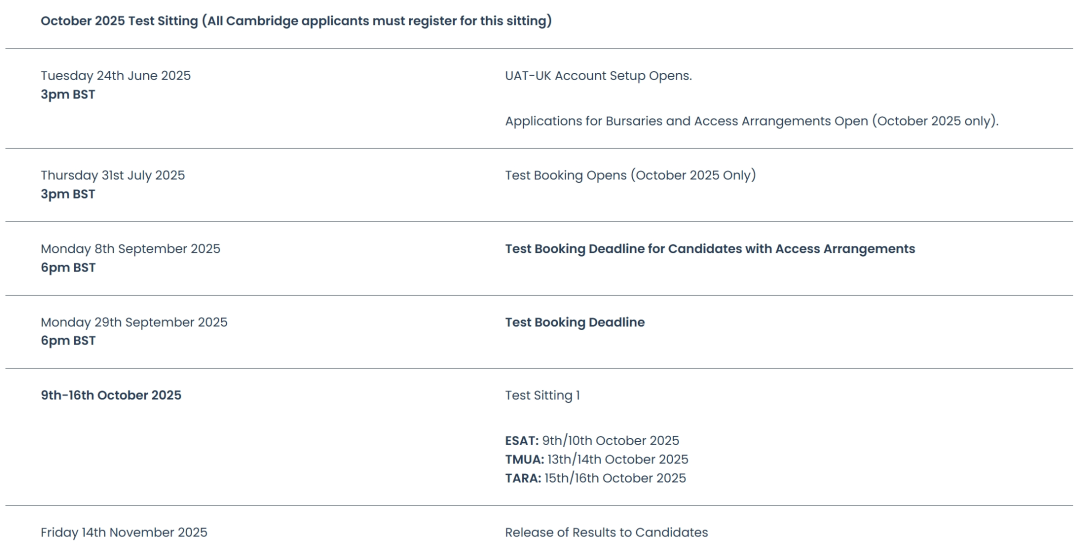Screen dimensions: 1080x551
Task: Select the Friday 14th November 2025 date
Action: [x=124, y=532]
